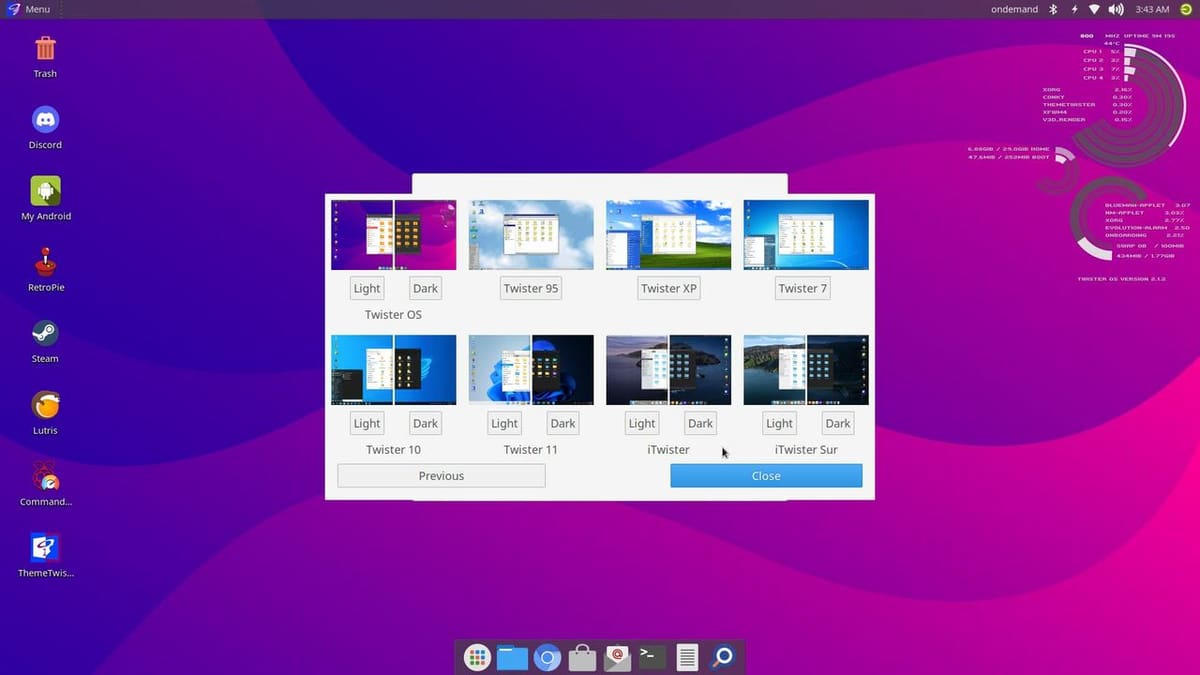This screenshot has width=1200, height=675.
Task: Click the Twister 10 preview thumbnail
Action: [x=393, y=370]
